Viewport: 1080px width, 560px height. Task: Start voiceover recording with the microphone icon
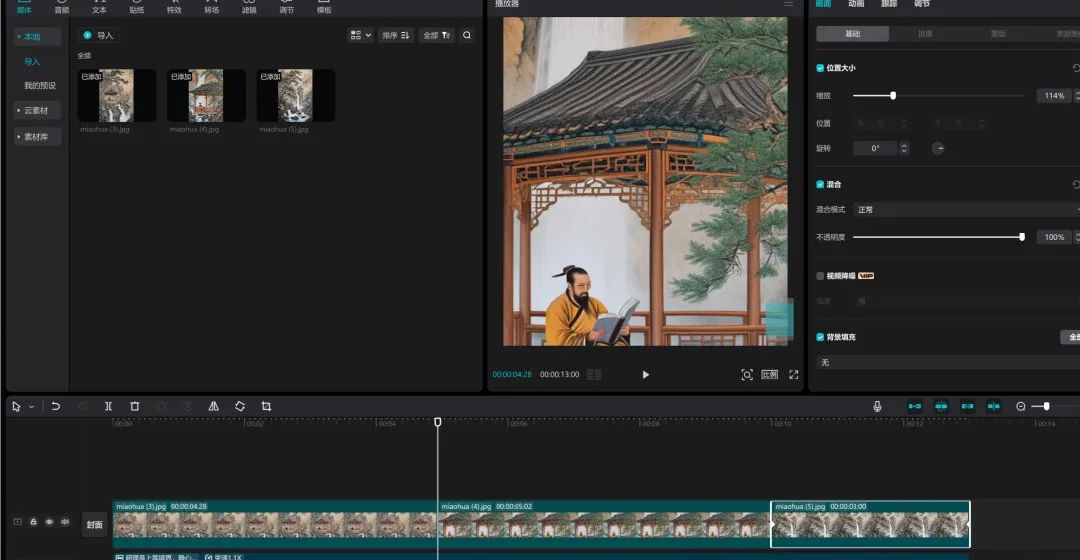point(877,406)
